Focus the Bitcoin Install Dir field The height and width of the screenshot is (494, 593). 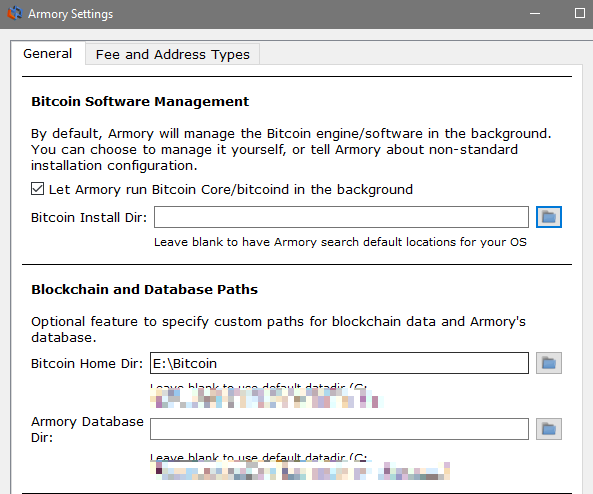tap(341, 217)
